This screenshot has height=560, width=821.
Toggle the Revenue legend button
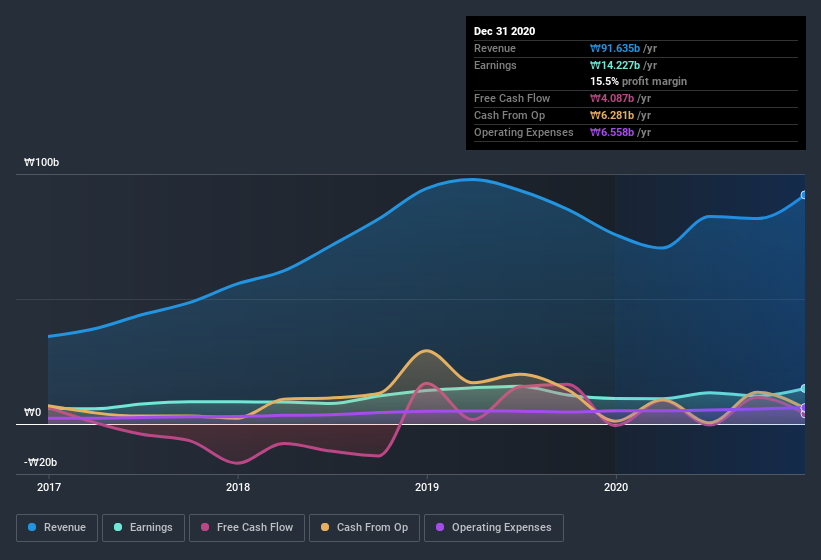57,528
